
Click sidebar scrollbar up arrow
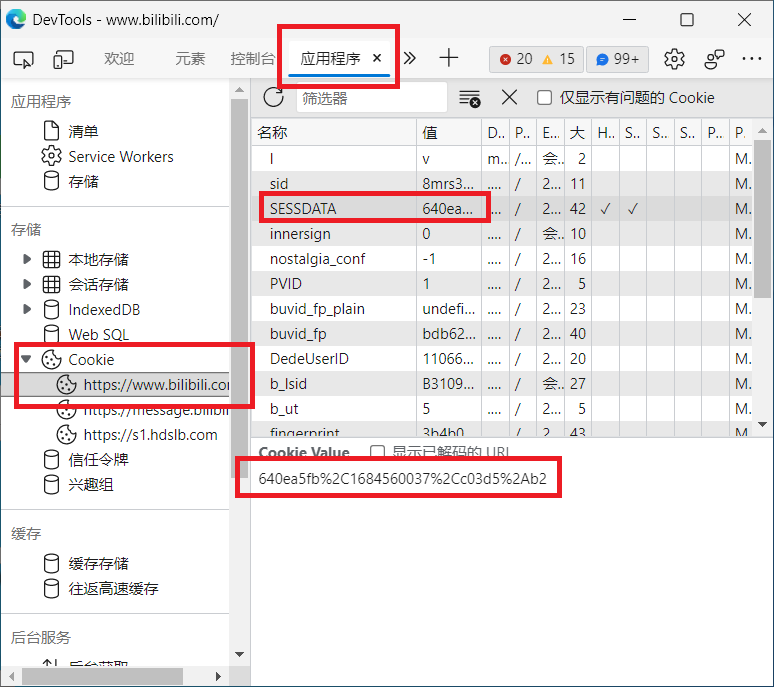pos(239,90)
